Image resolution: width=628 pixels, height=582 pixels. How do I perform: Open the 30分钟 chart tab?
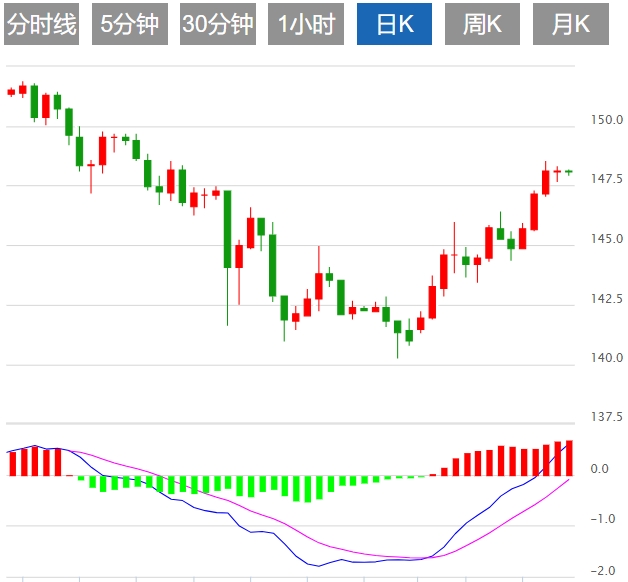coord(218,24)
